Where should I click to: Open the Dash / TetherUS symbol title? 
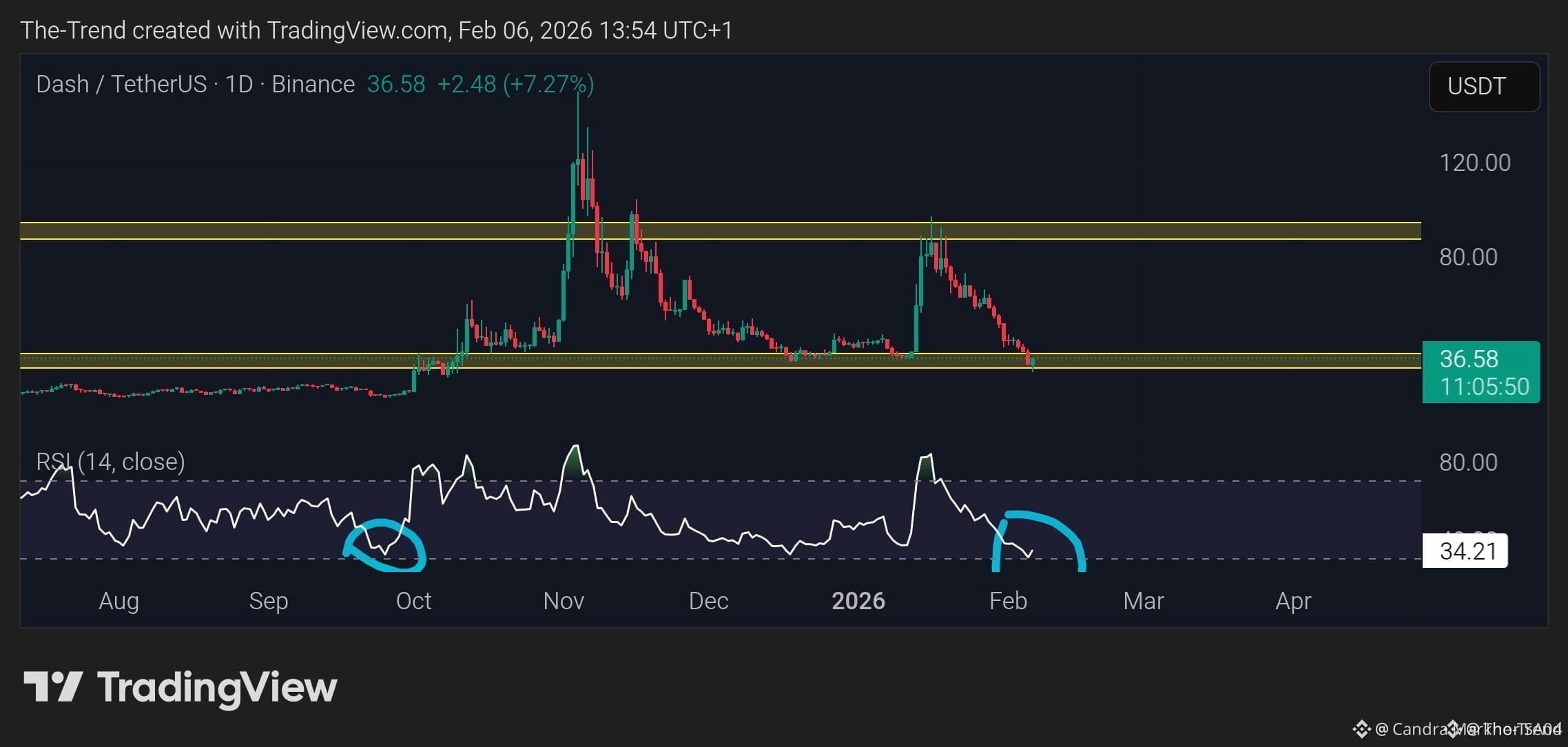[121, 84]
